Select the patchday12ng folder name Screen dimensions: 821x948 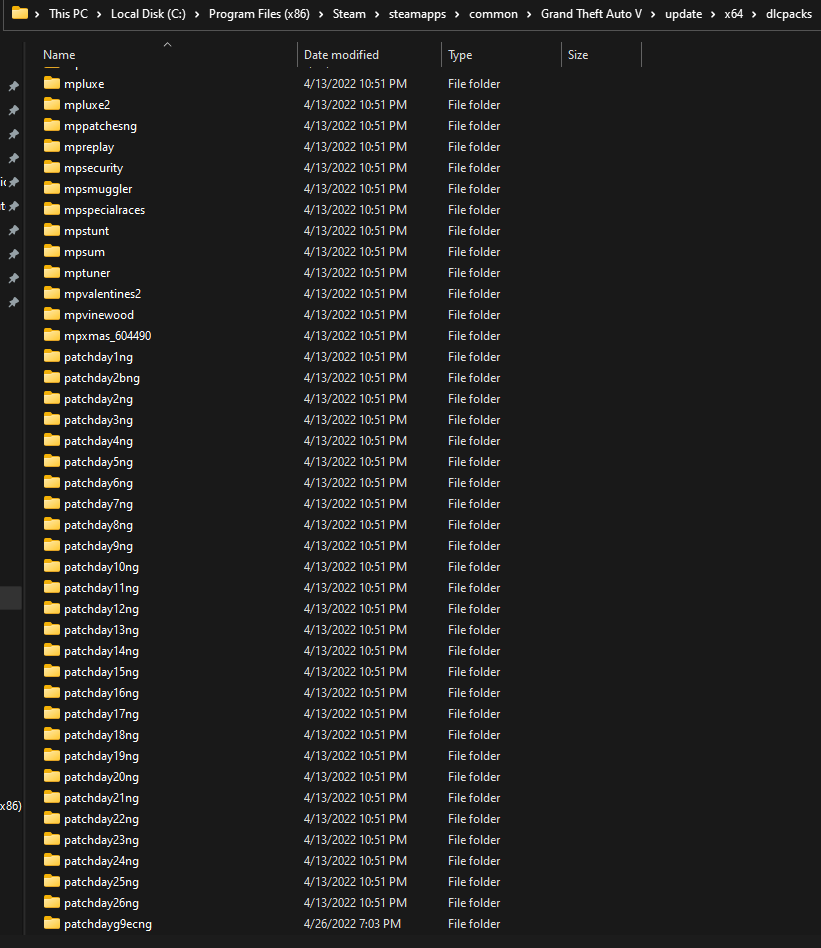[102, 609]
